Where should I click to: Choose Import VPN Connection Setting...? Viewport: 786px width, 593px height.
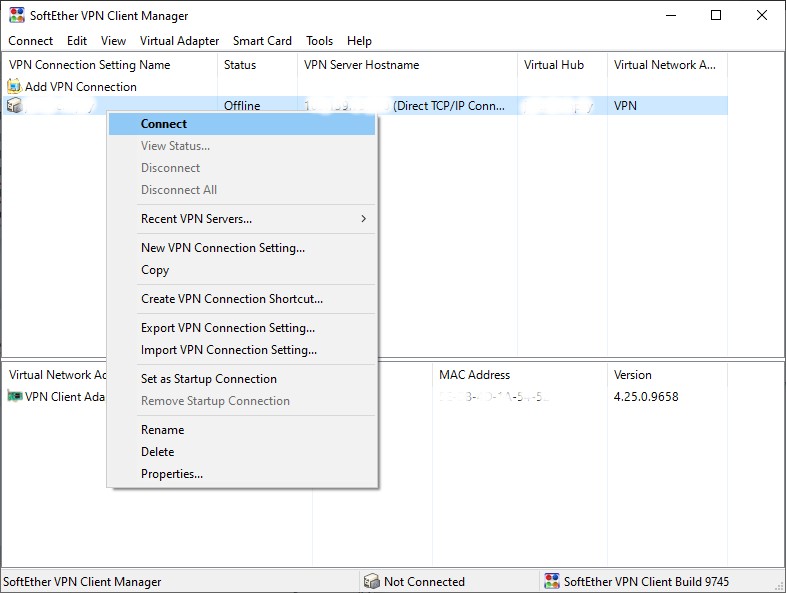[242, 350]
